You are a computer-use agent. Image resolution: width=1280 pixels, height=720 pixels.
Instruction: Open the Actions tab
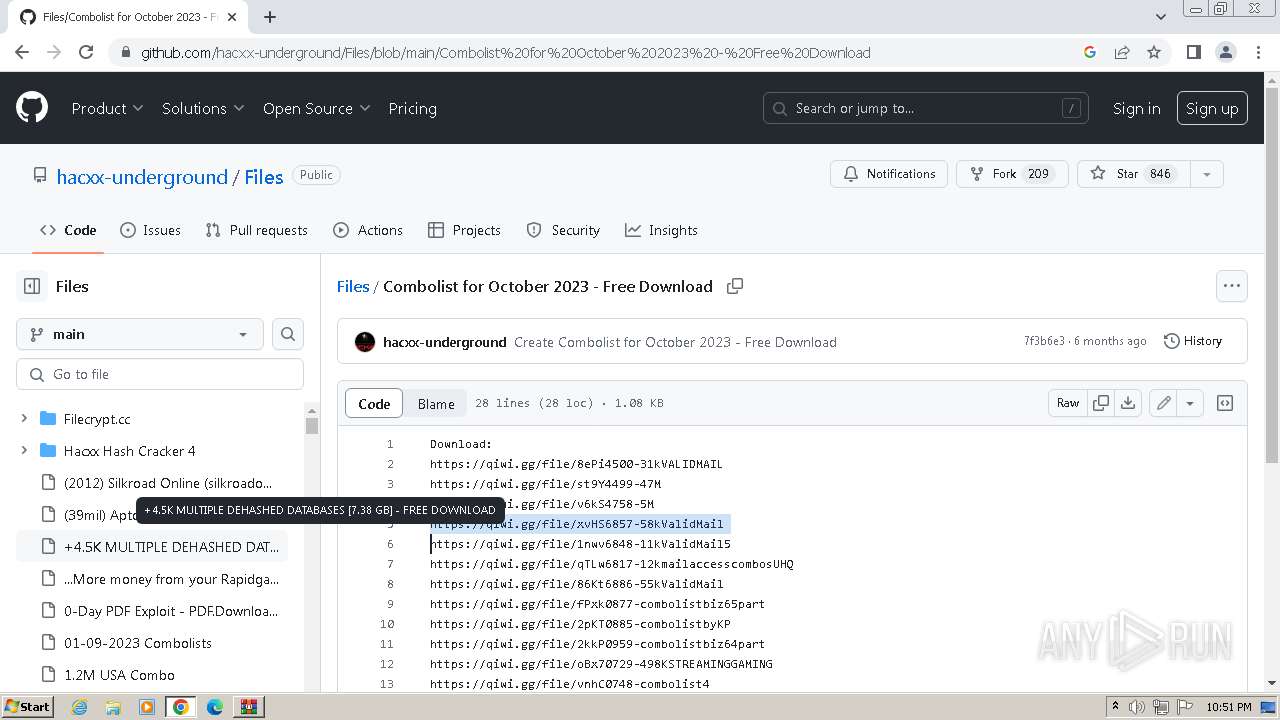(x=368, y=230)
